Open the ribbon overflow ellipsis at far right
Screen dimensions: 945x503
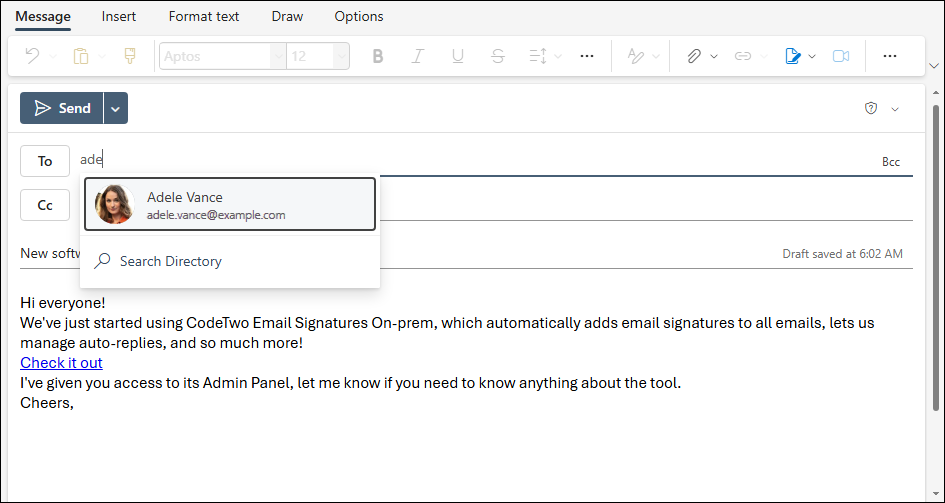(890, 56)
